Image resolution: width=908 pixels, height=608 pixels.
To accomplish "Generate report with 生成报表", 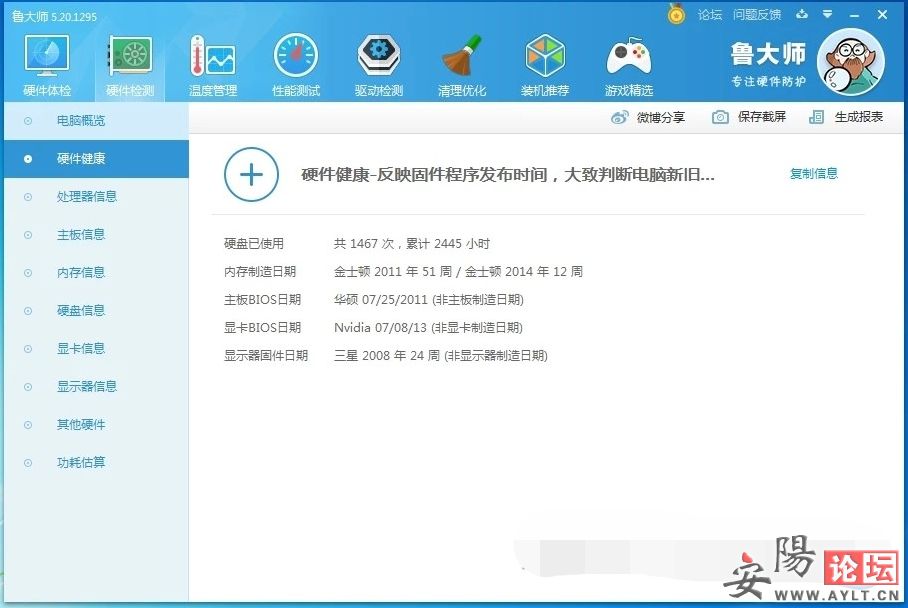I will [x=846, y=117].
